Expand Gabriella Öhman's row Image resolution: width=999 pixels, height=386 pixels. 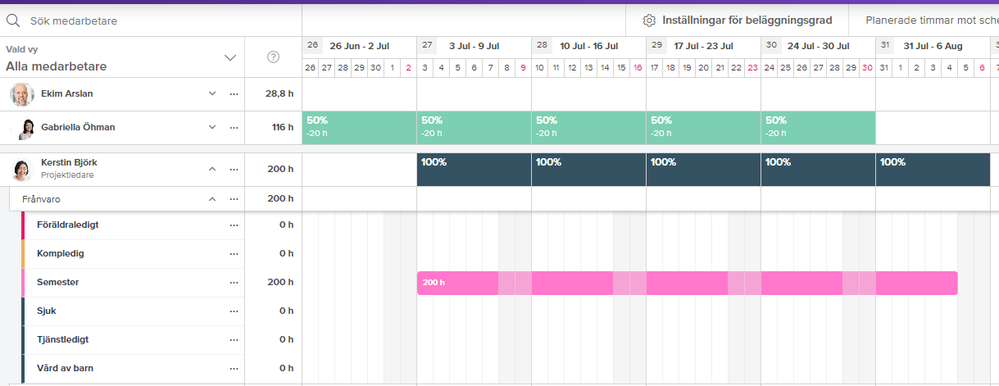[x=212, y=127]
